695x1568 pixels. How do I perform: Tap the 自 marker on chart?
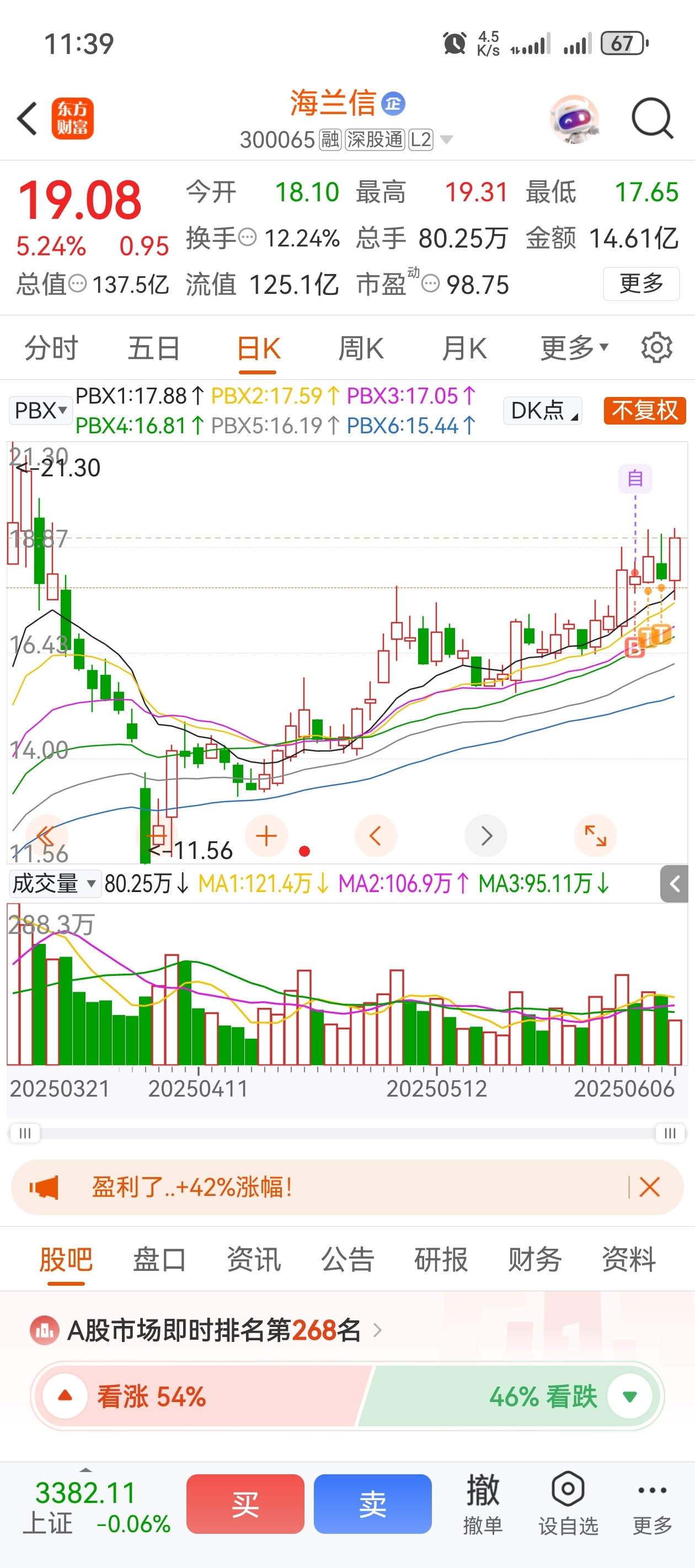[x=635, y=479]
